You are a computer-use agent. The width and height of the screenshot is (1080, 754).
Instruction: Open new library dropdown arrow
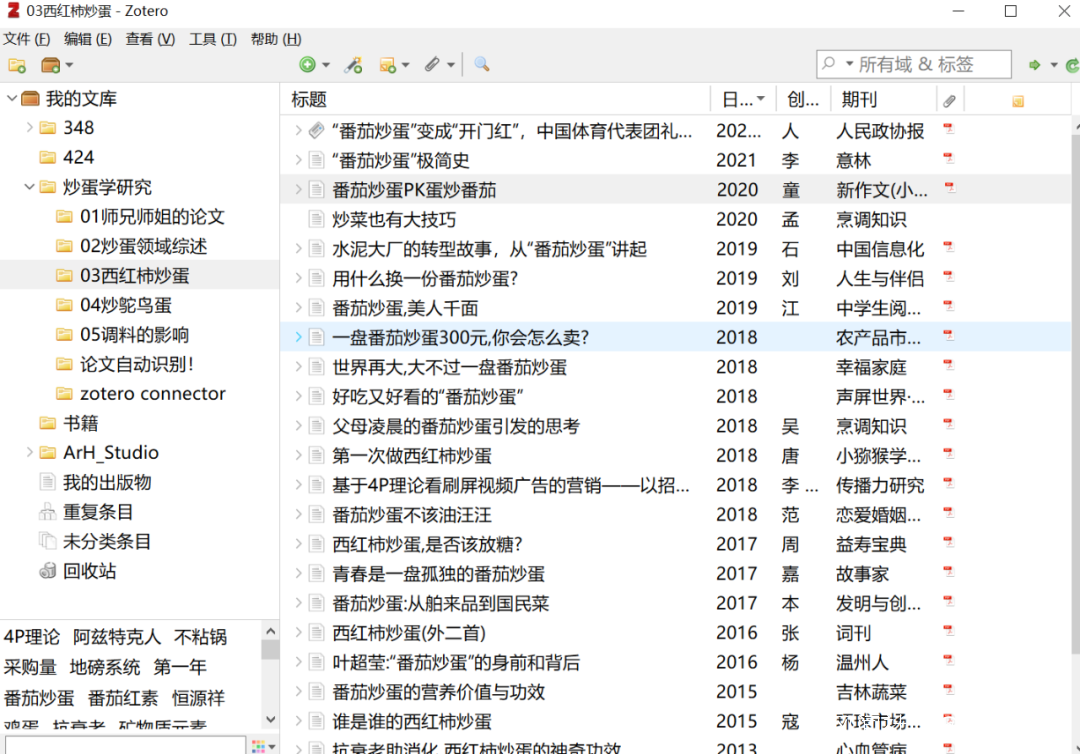click(x=70, y=65)
